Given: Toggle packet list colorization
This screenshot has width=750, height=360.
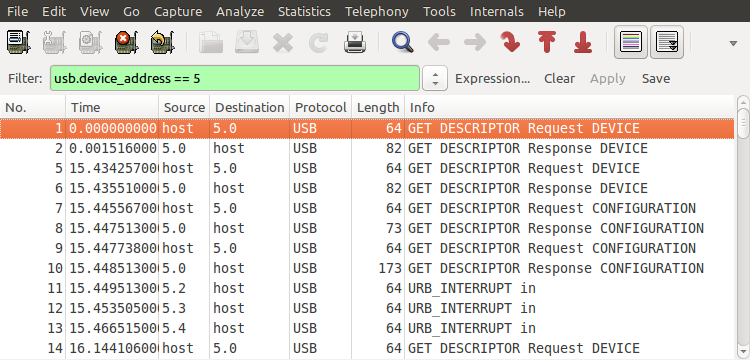Looking at the screenshot, I should [631, 42].
